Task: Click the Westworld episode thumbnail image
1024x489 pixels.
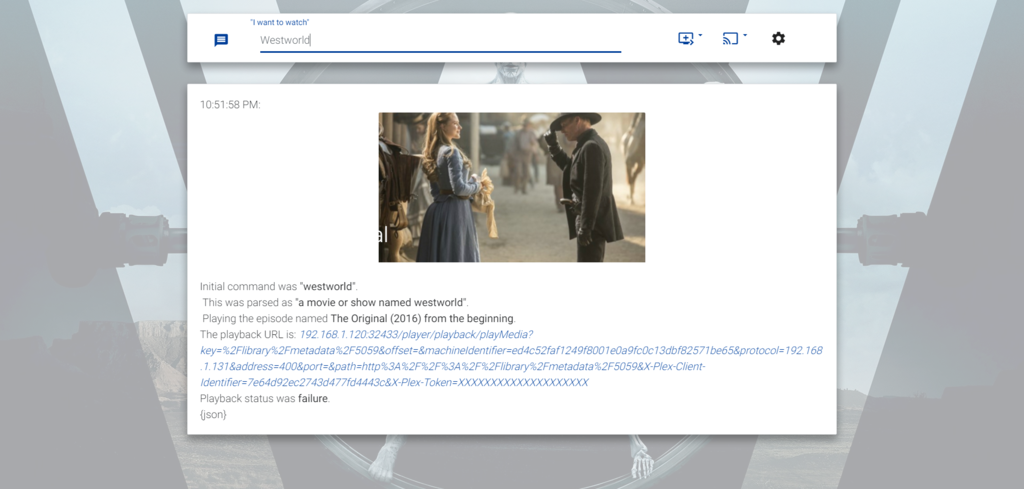Action: pyautogui.click(x=512, y=187)
